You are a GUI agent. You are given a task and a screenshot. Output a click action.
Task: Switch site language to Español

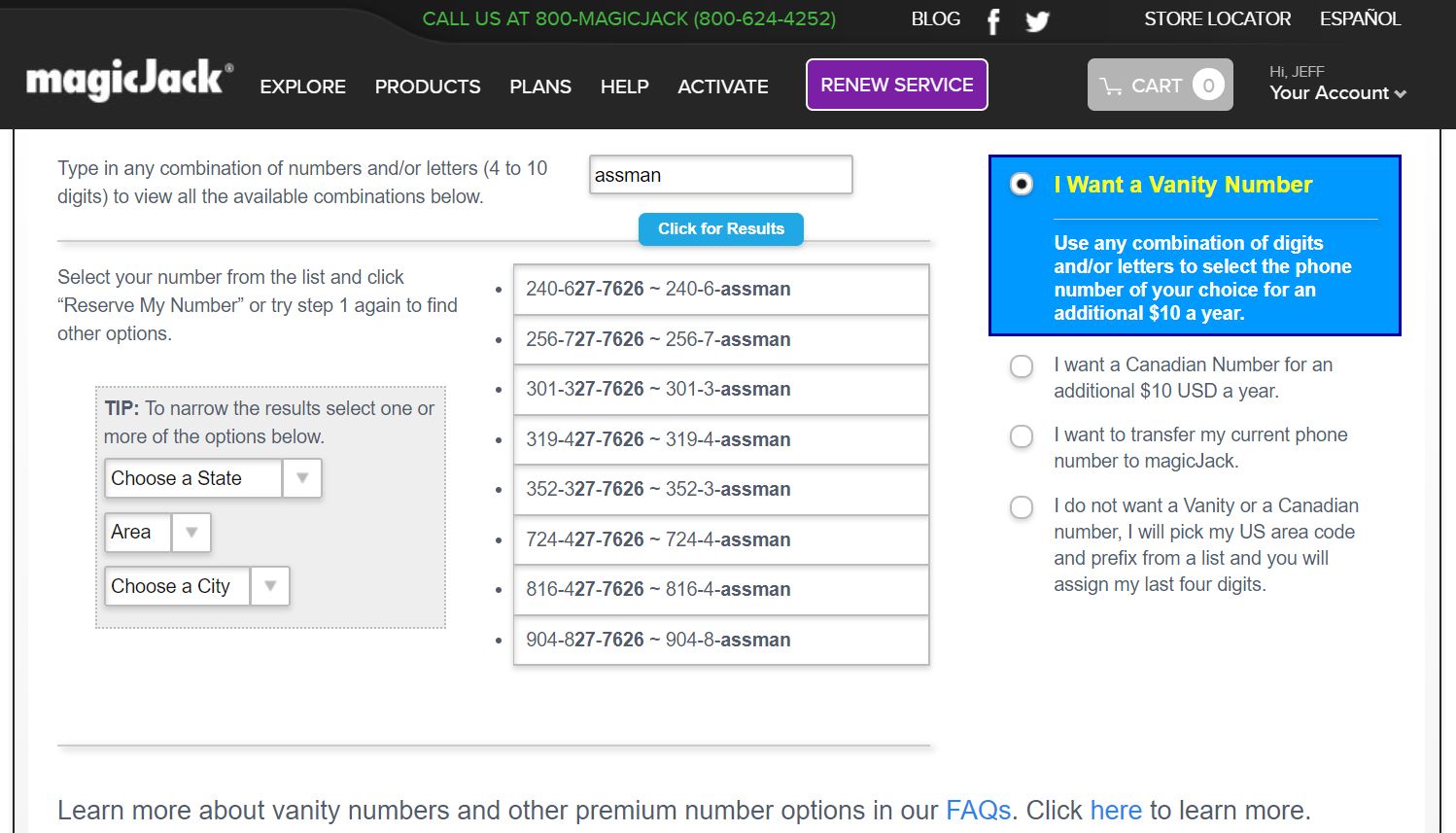point(1360,19)
